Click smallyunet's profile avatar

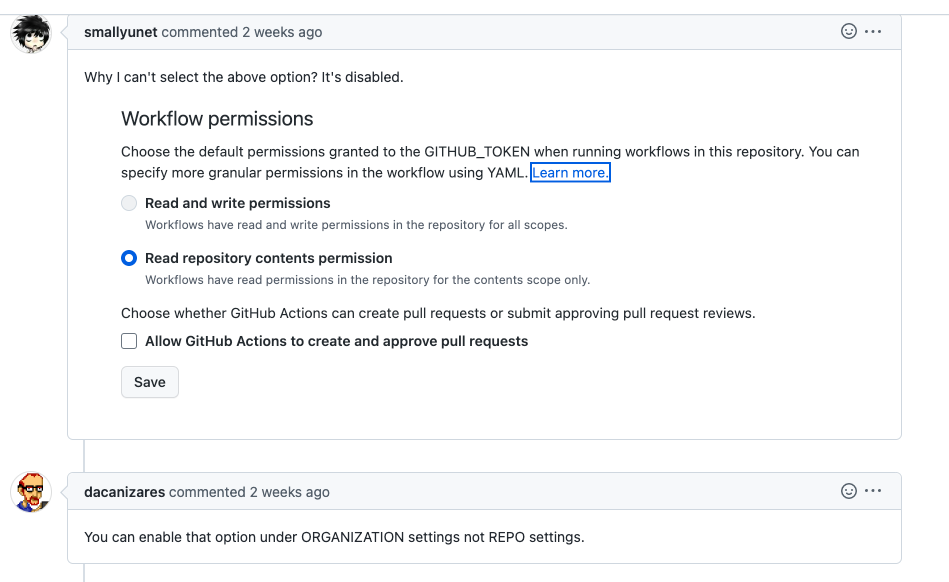pyautogui.click(x=30, y=33)
